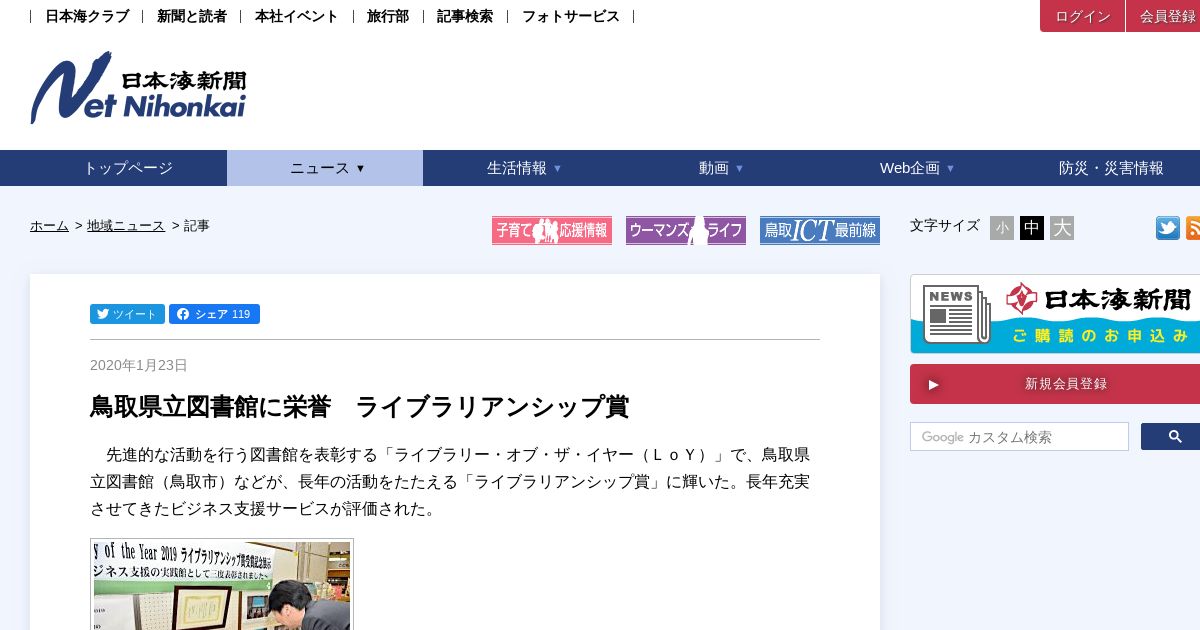This screenshot has width=1200, height=630.
Task: Click the ログイン button
Action: pyautogui.click(x=1083, y=16)
